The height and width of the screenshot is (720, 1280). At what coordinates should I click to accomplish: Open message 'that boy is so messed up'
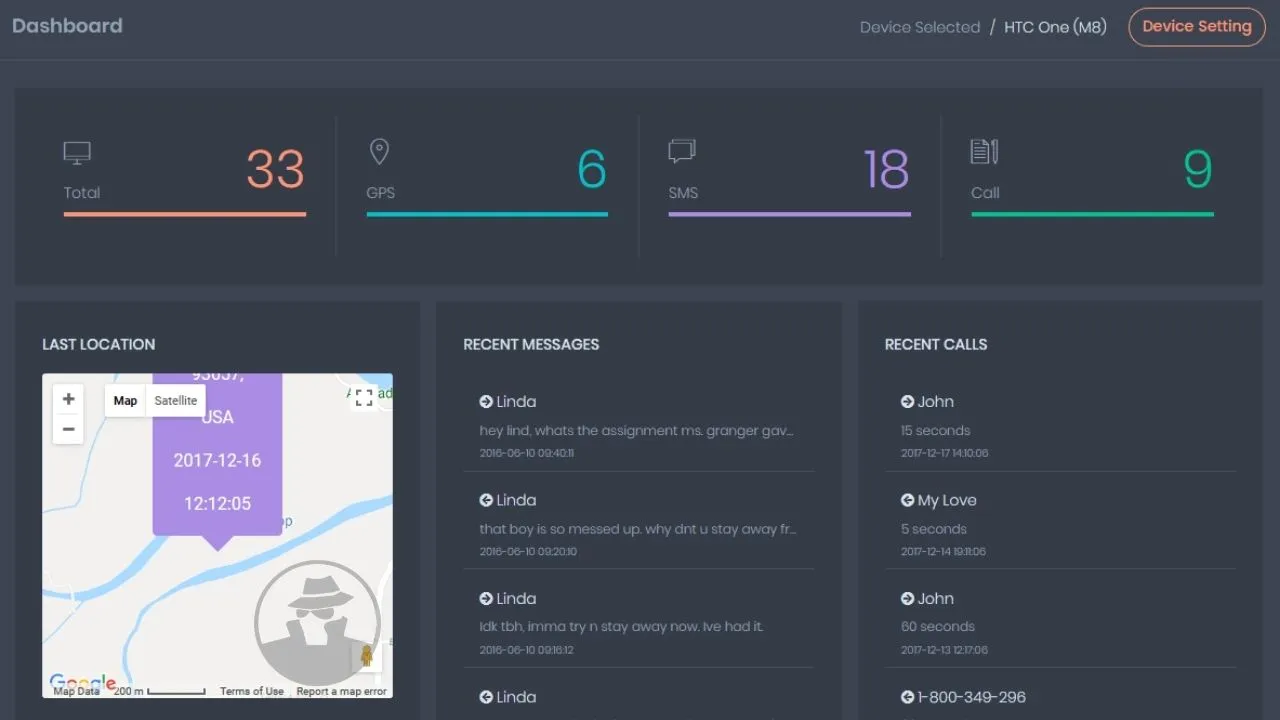click(638, 529)
